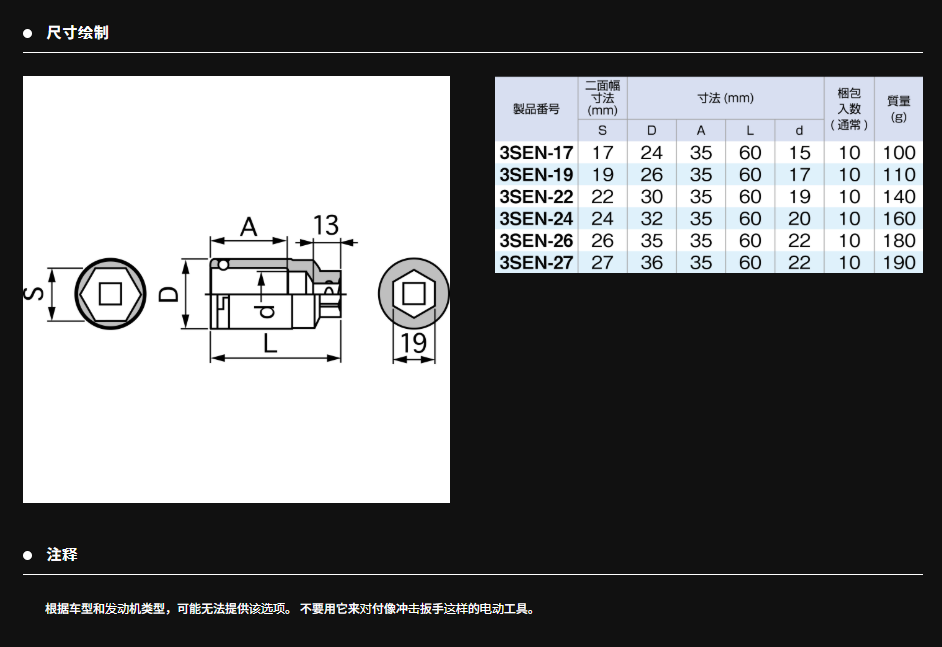Click the dimension label A in the drawing
This screenshot has height=647, width=942.
(x=248, y=226)
